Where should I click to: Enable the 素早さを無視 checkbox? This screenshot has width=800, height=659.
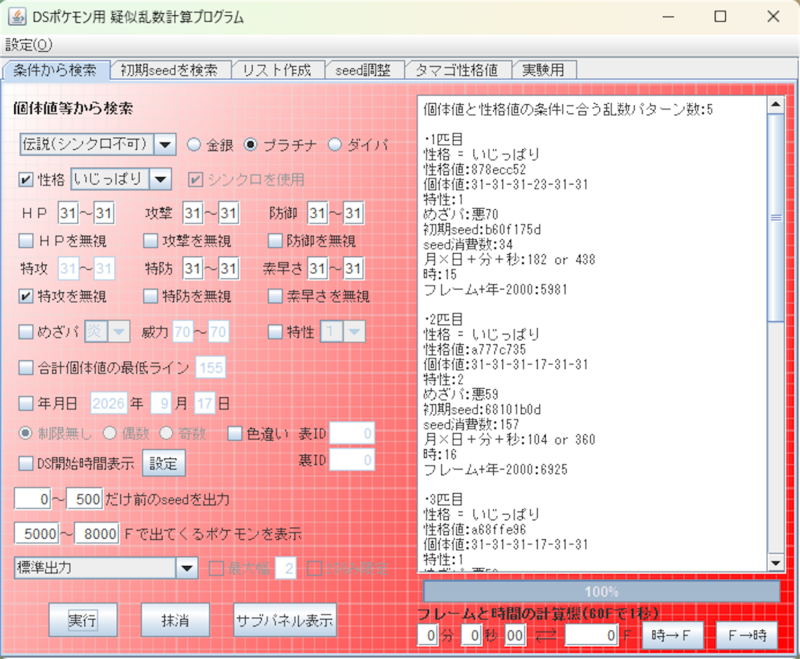point(275,296)
